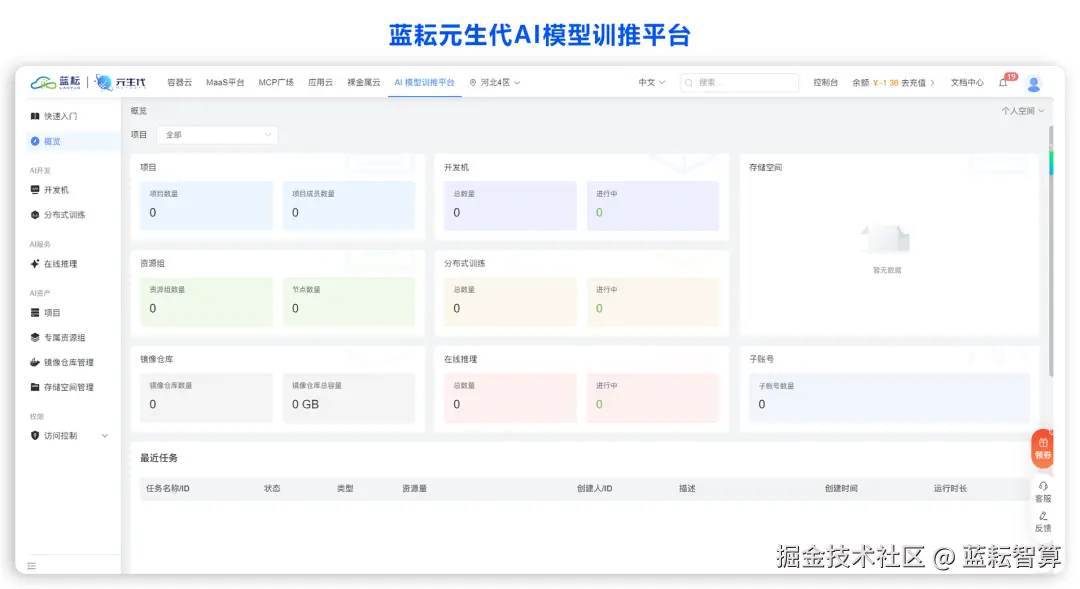The width and height of the screenshot is (1080, 589).
Task: Open notifications bell with badge 19
Action: click(x=1004, y=83)
